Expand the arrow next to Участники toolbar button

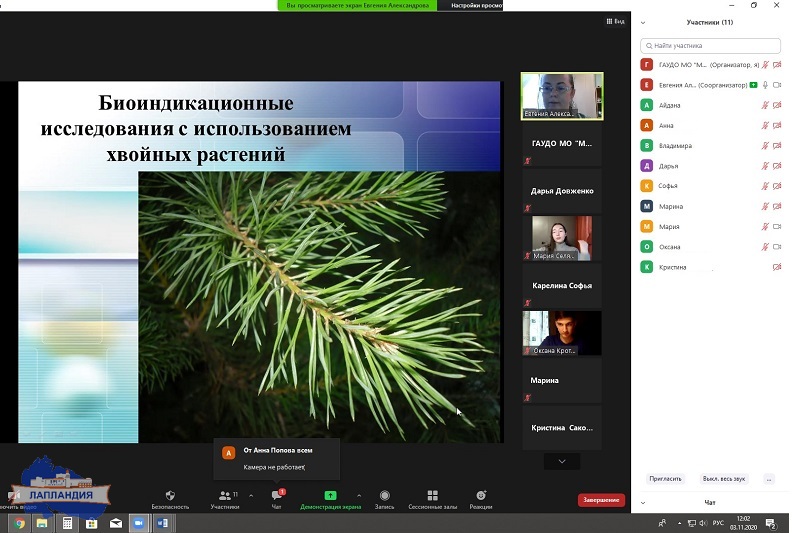click(x=251, y=495)
